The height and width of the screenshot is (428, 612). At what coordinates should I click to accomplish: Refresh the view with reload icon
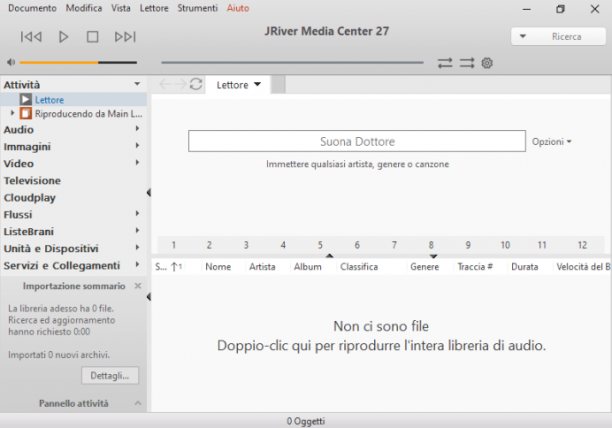pyautogui.click(x=196, y=84)
